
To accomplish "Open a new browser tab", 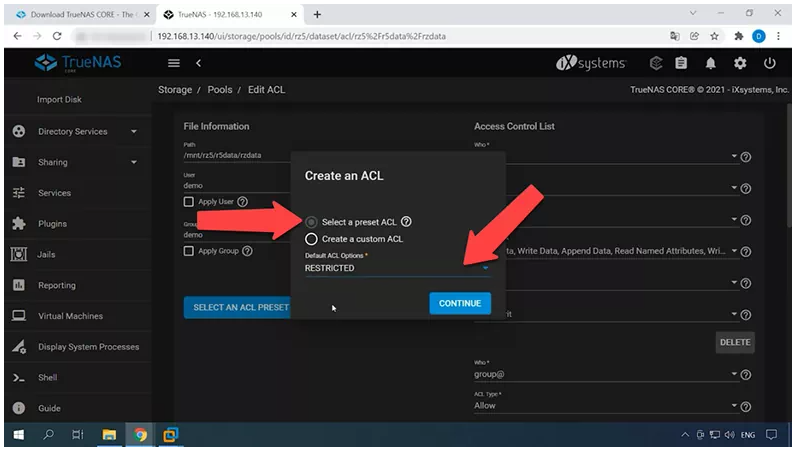I will coord(317,15).
